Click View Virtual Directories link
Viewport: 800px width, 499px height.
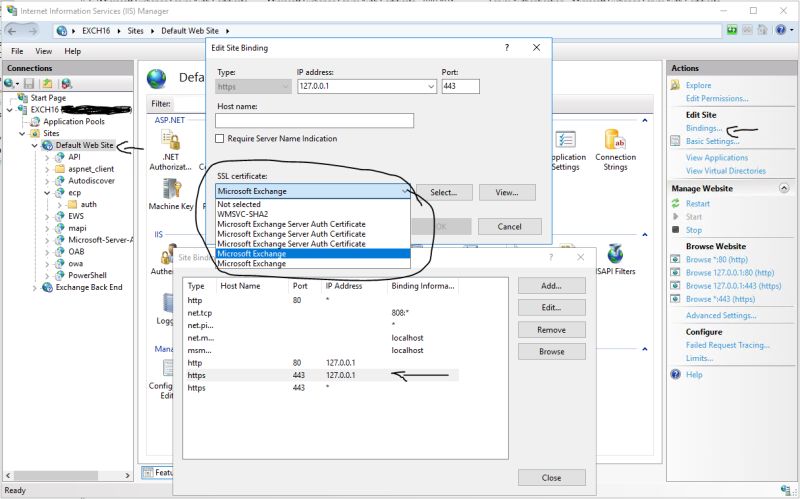pos(726,171)
